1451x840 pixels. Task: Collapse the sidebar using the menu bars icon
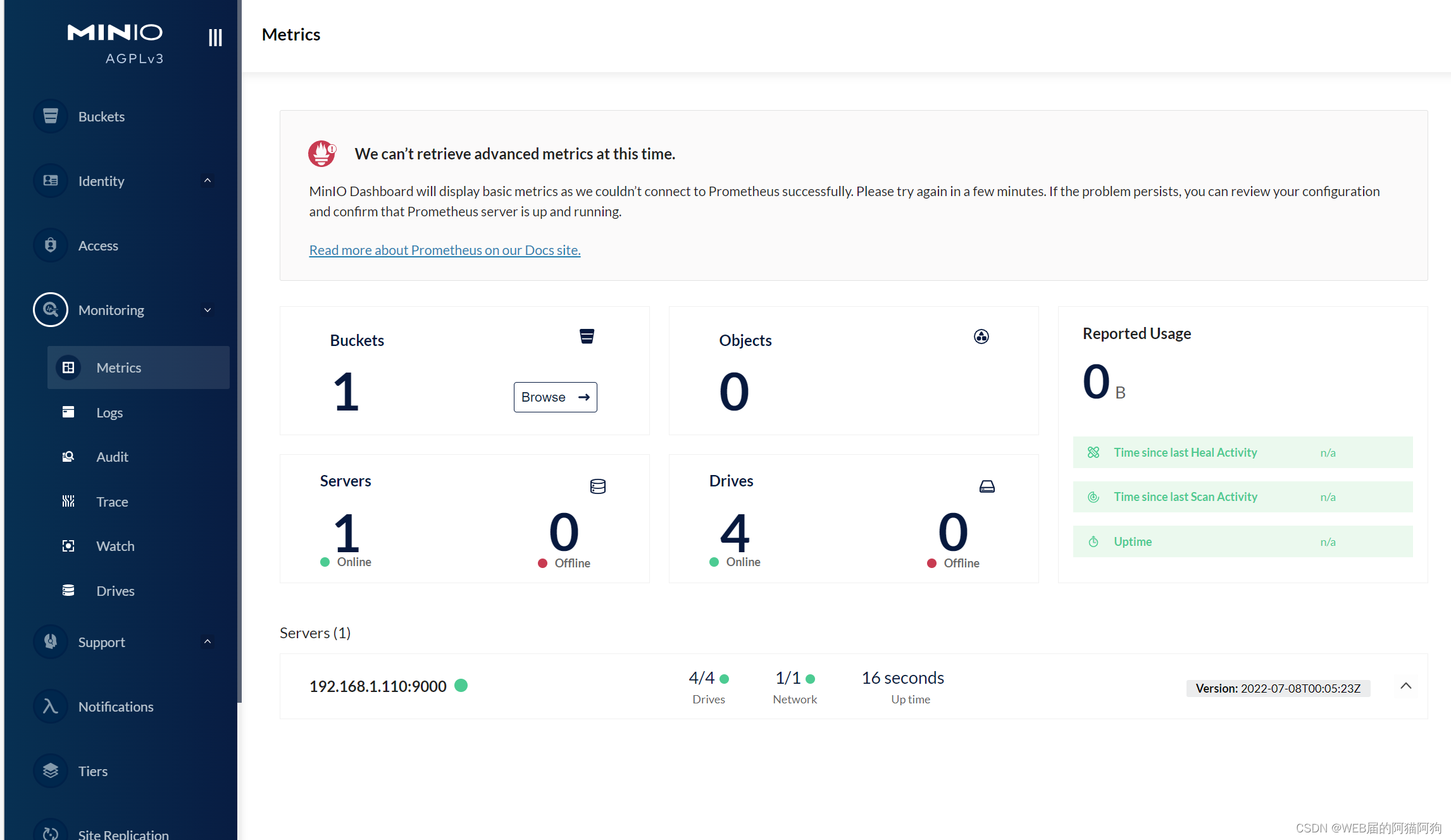point(215,38)
